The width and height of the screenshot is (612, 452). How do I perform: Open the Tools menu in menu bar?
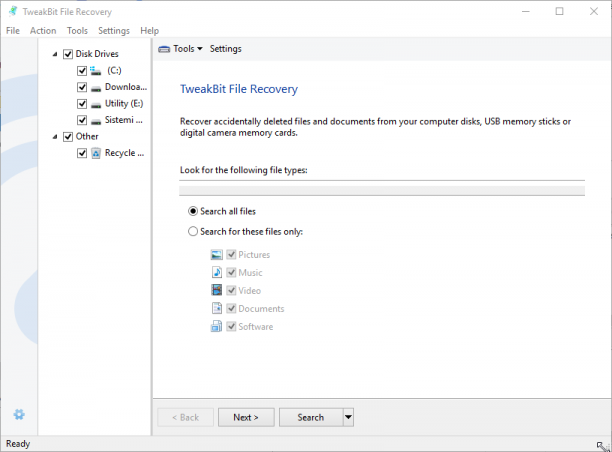click(77, 30)
